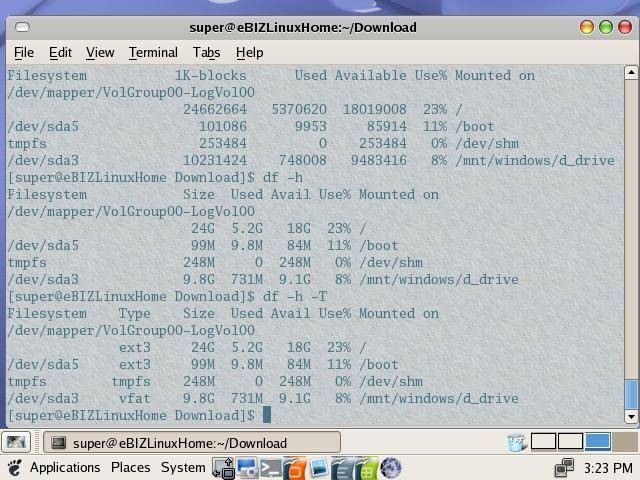Open the Terminal menu
640x480 pixels.
pos(153,52)
